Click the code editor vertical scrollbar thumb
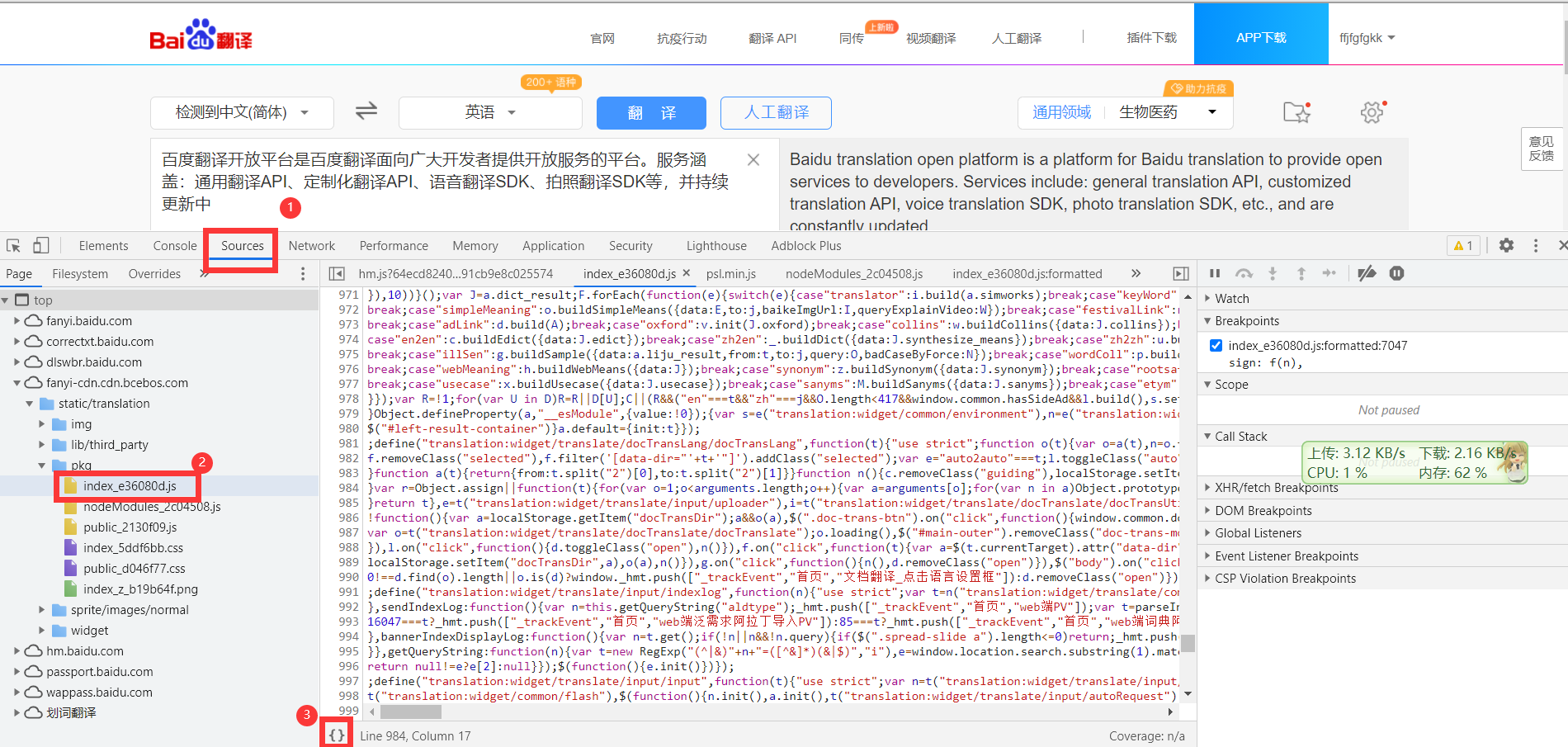1568x747 pixels. (1188, 642)
